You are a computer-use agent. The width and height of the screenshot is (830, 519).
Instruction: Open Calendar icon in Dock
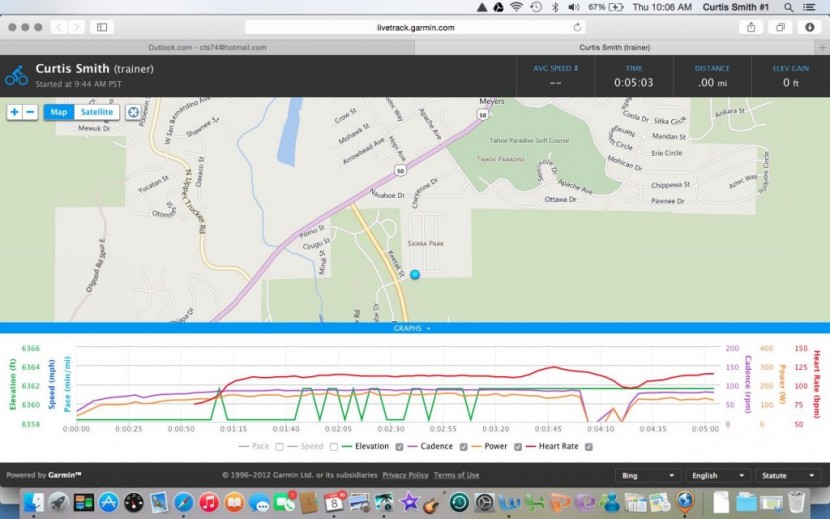point(335,502)
